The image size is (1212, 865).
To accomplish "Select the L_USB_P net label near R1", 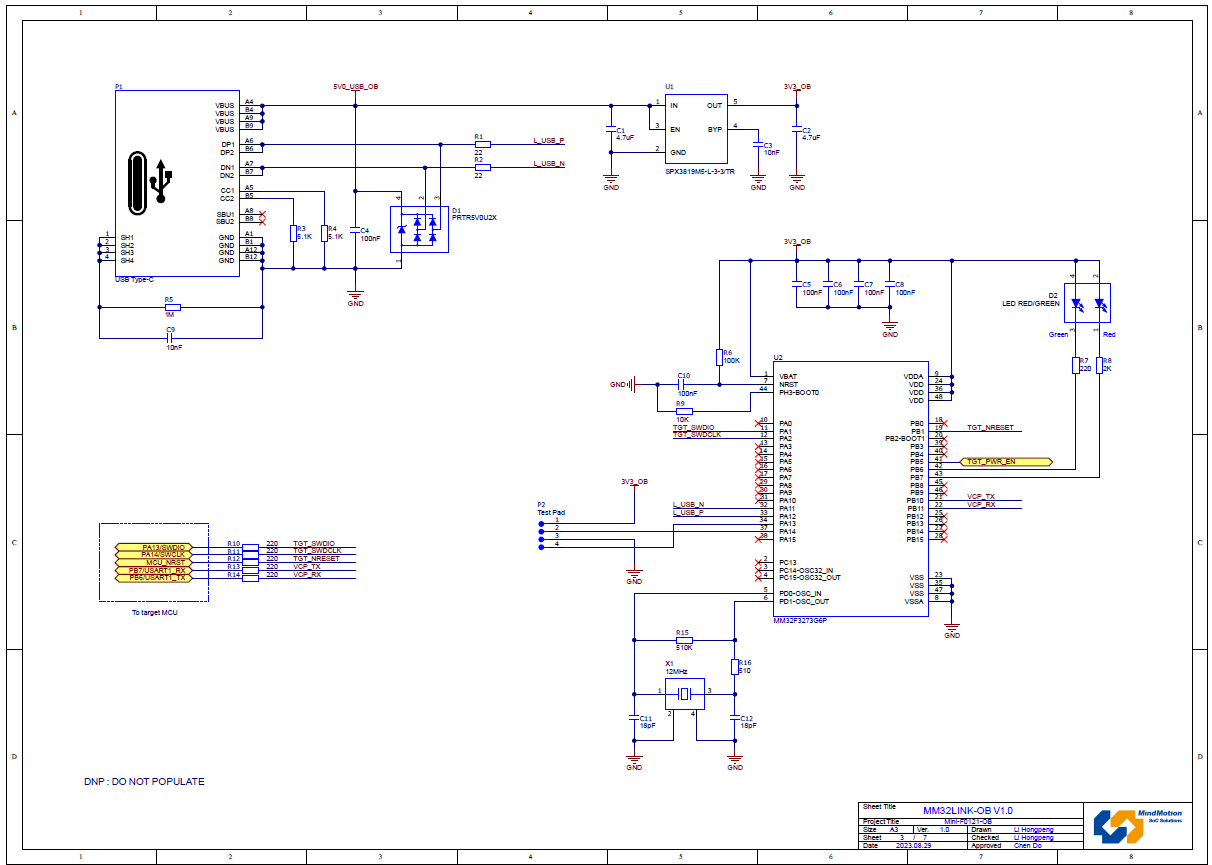I will click(x=549, y=140).
